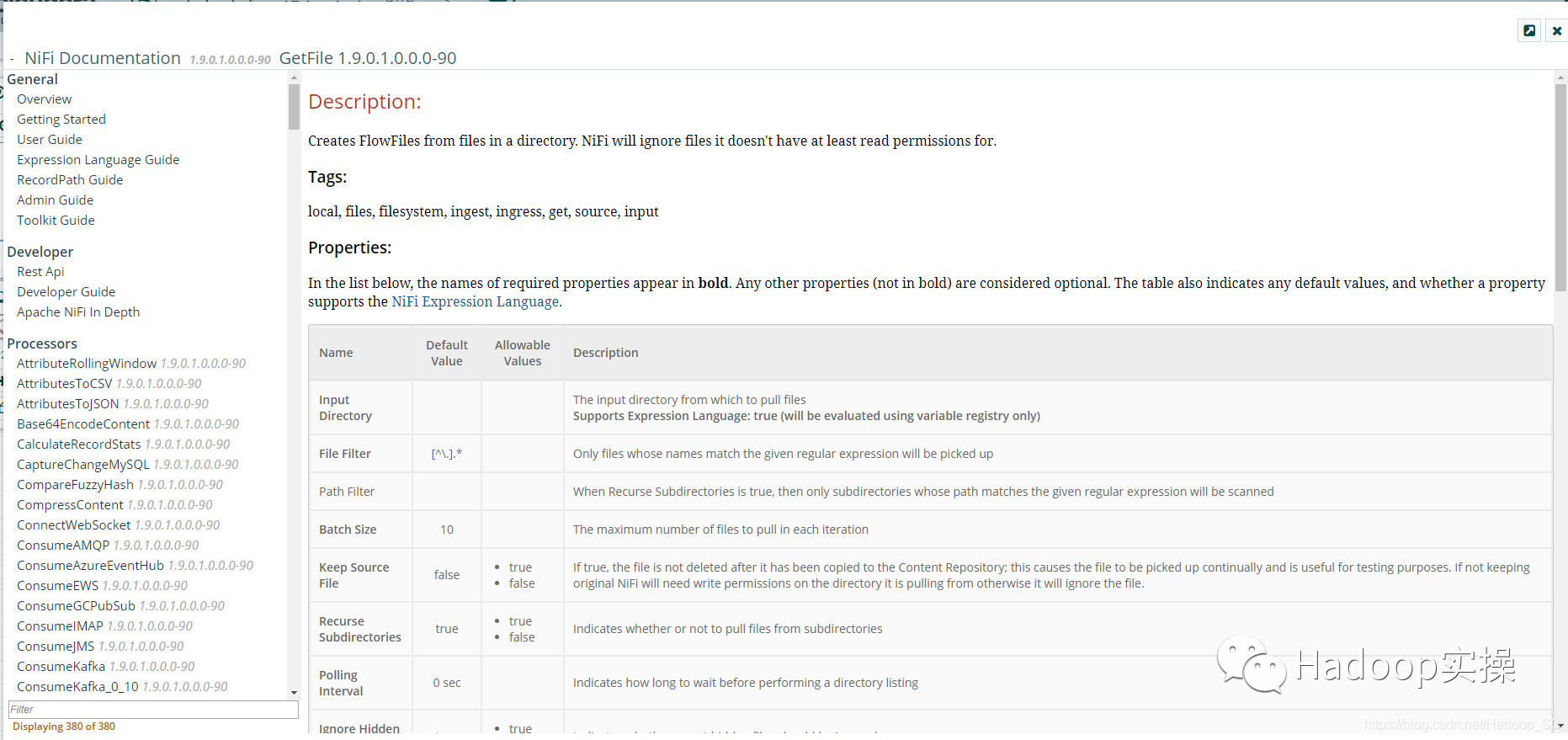Select ConsumeJMS processor

tap(56, 647)
